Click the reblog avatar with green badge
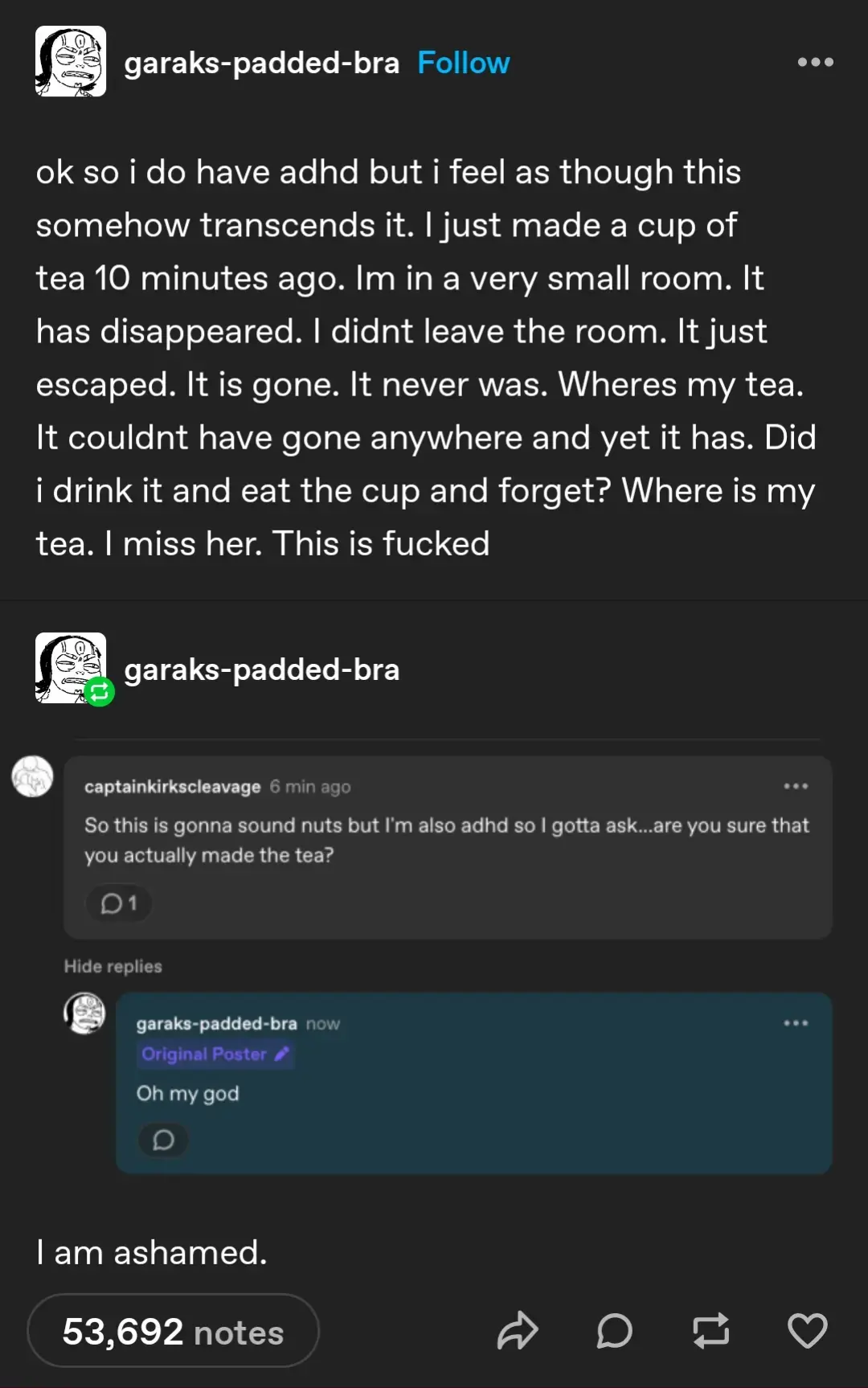The width and height of the screenshot is (868, 1388). click(71, 668)
